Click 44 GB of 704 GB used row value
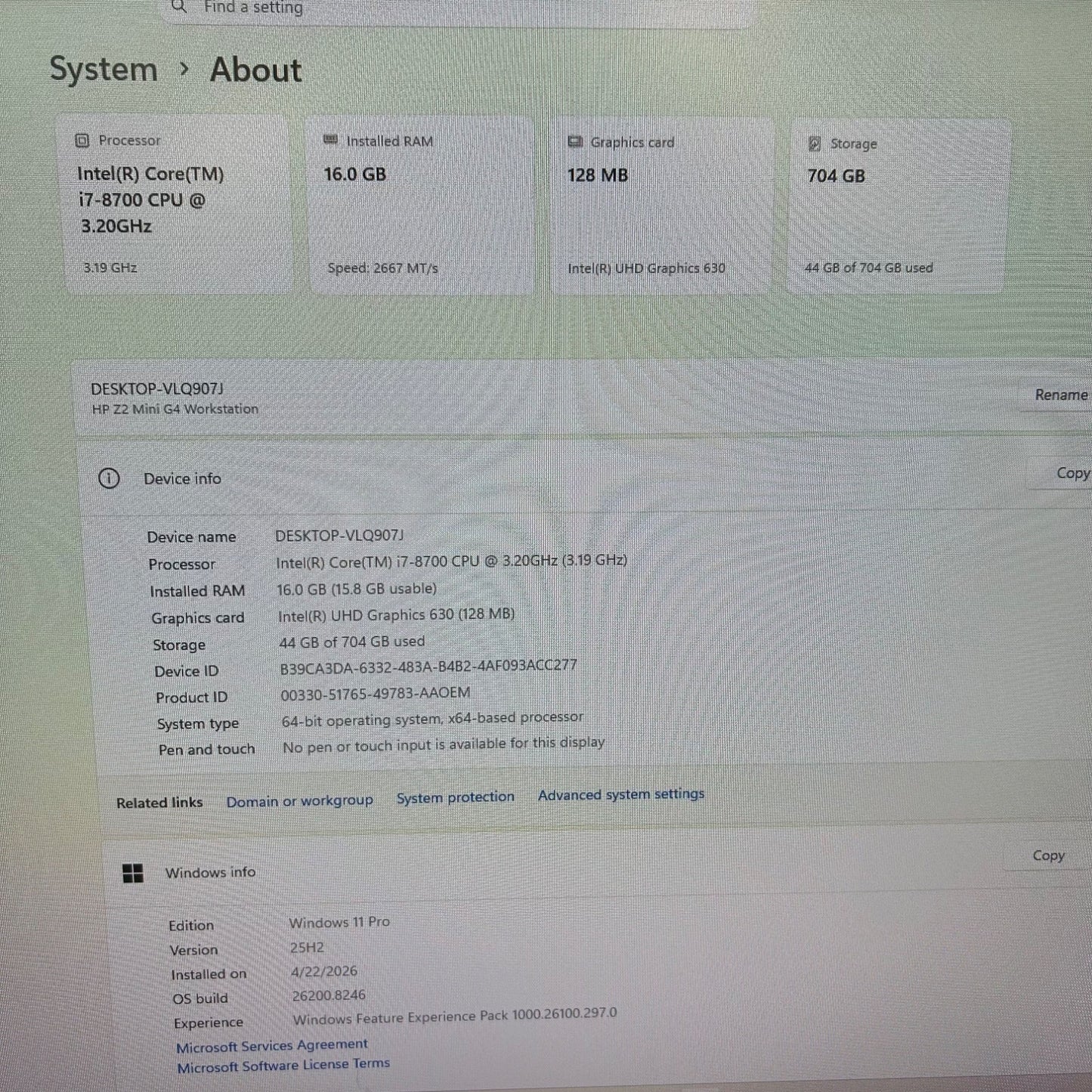The image size is (1092, 1092). point(352,642)
